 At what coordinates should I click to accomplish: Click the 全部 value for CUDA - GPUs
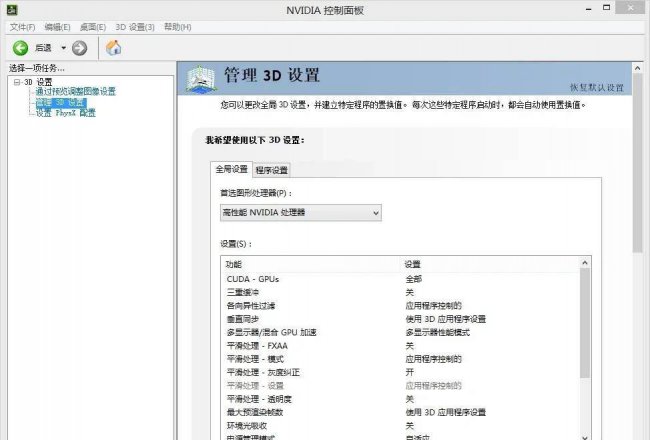pos(414,279)
